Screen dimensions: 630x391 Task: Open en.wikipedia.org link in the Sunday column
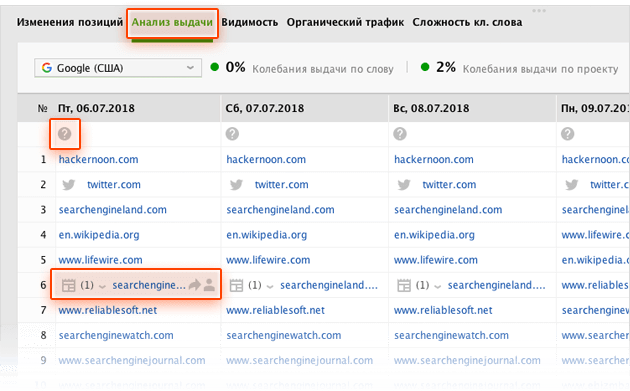[x=434, y=235]
